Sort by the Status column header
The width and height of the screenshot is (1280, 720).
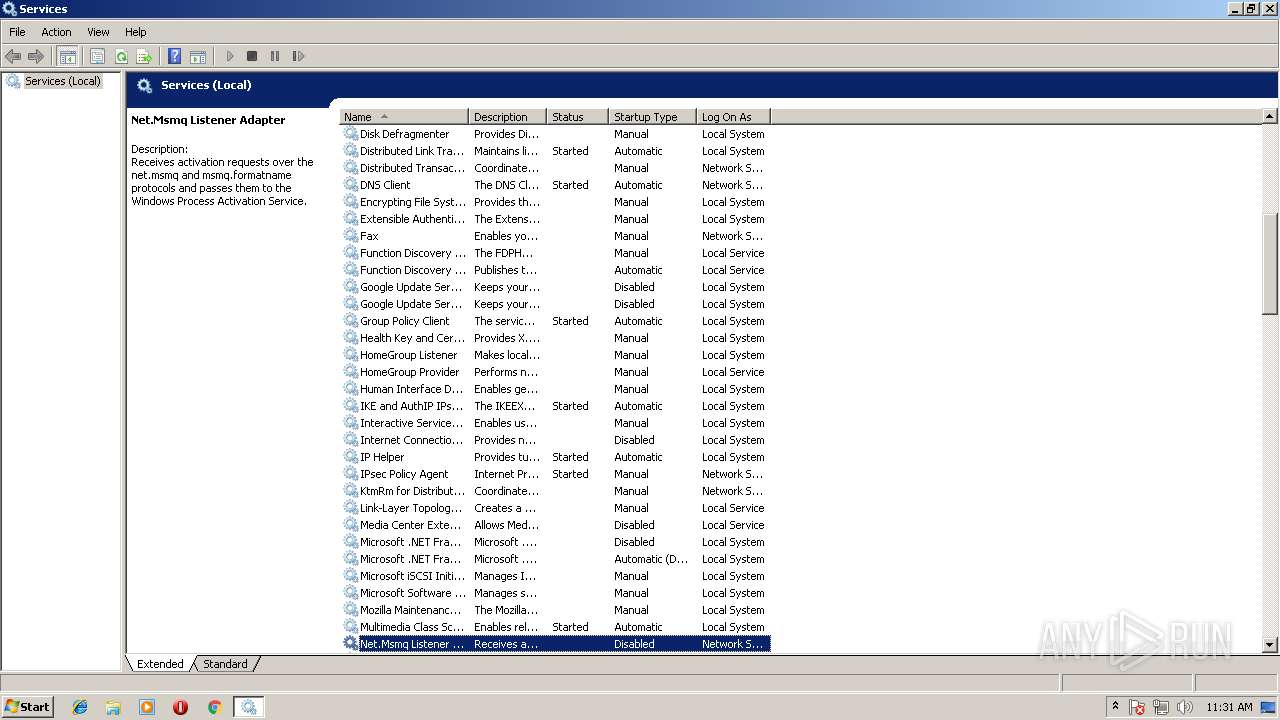point(577,117)
